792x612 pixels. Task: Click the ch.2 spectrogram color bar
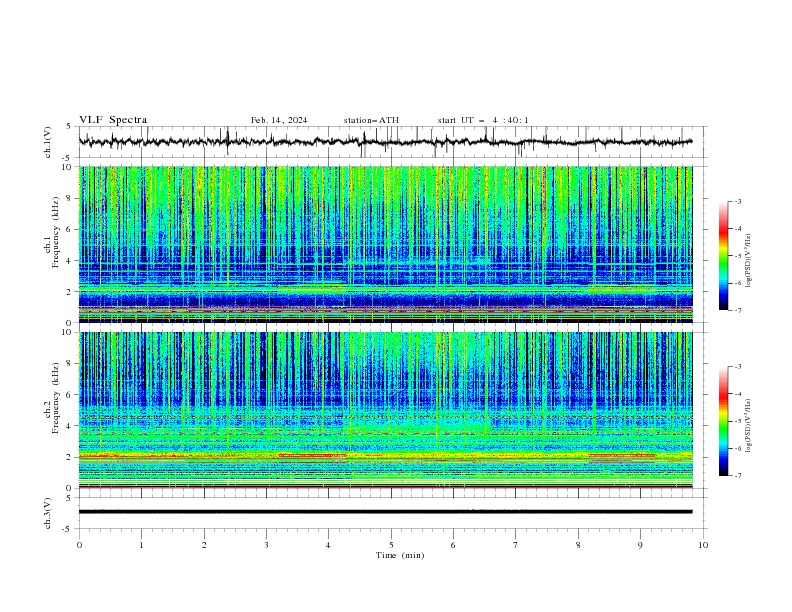tap(723, 421)
